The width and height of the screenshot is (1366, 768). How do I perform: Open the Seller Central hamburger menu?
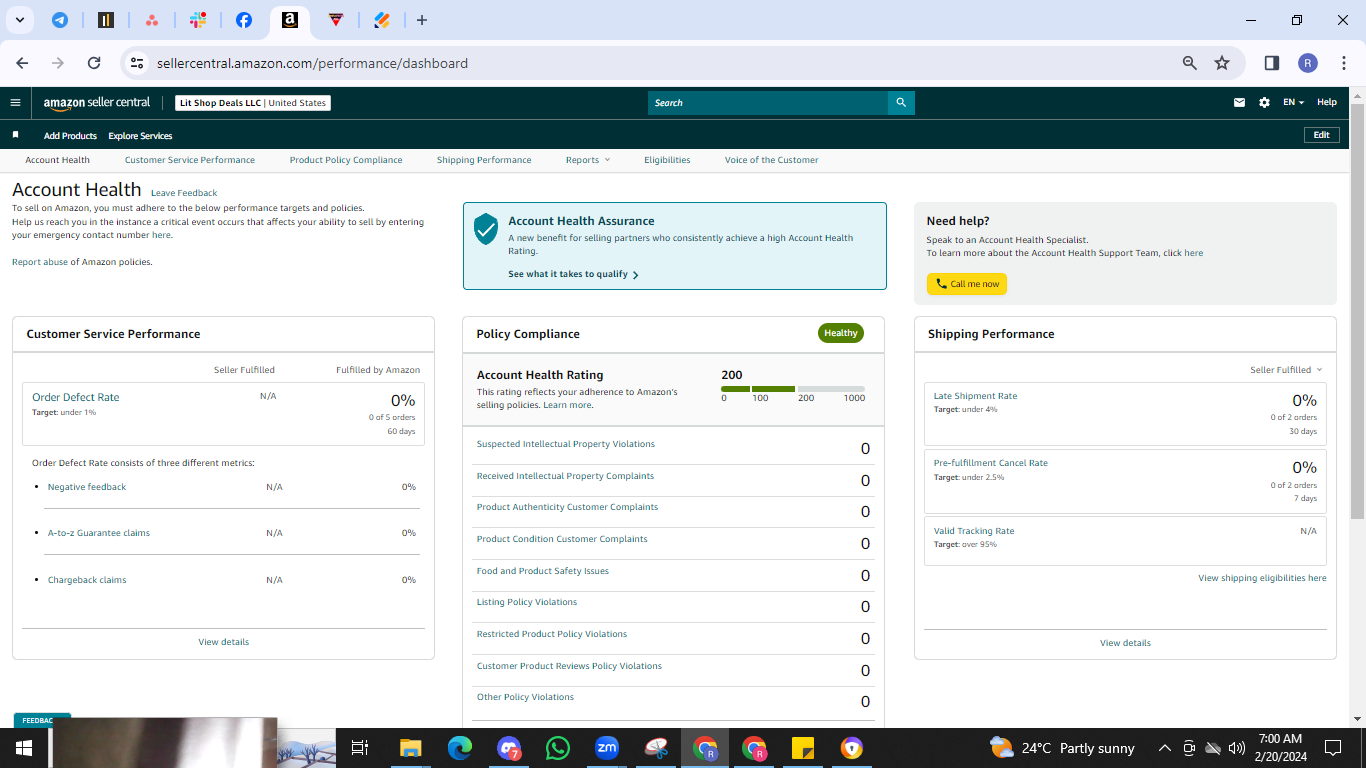15,102
